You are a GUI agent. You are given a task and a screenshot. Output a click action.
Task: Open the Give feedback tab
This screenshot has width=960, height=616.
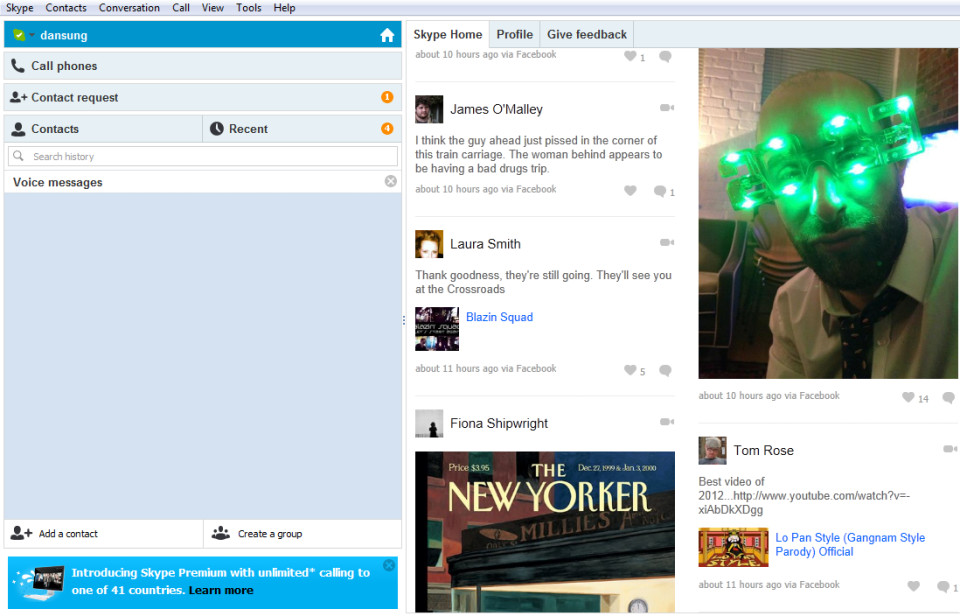point(587,34)
